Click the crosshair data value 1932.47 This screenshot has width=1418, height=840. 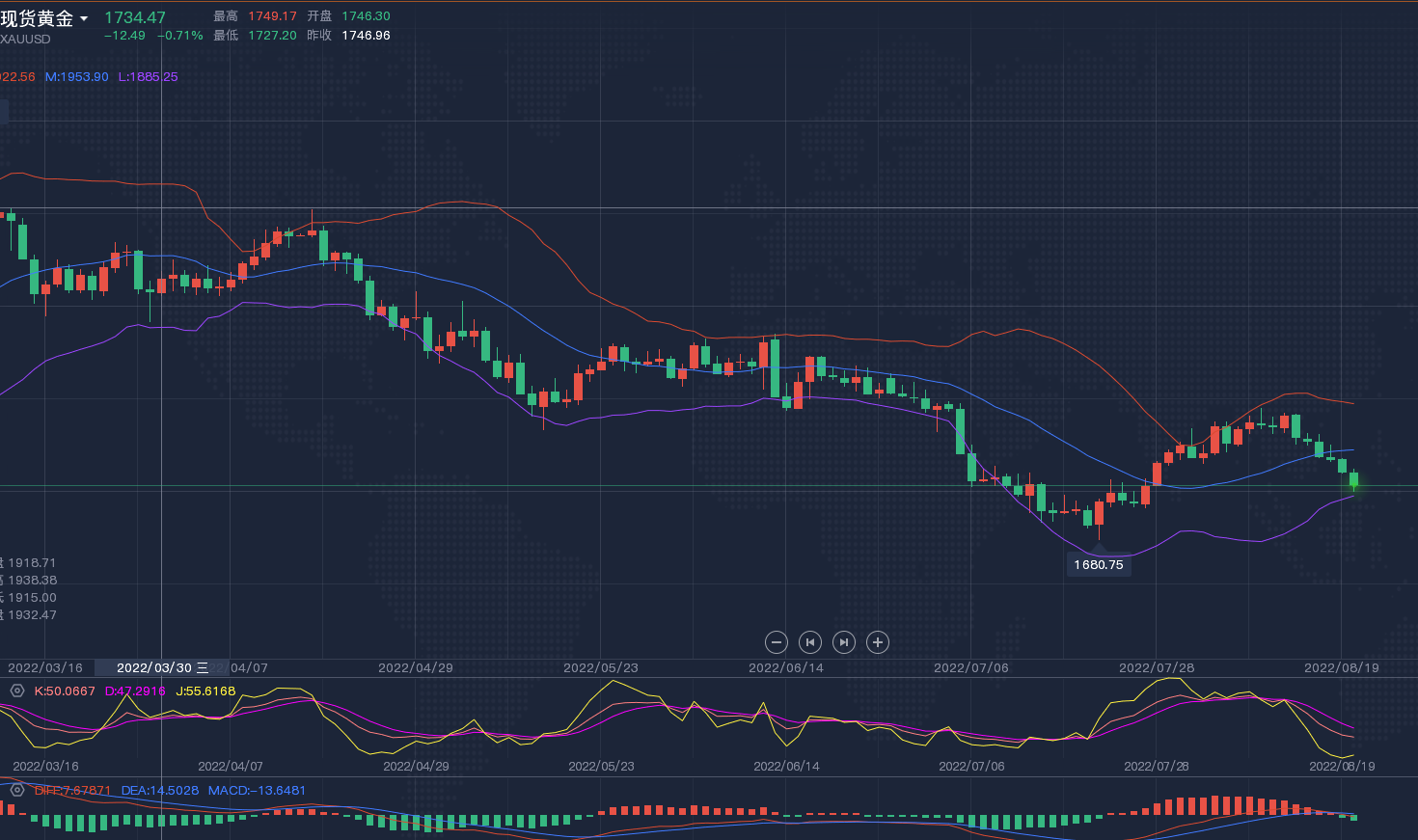(x=32, y=615)
